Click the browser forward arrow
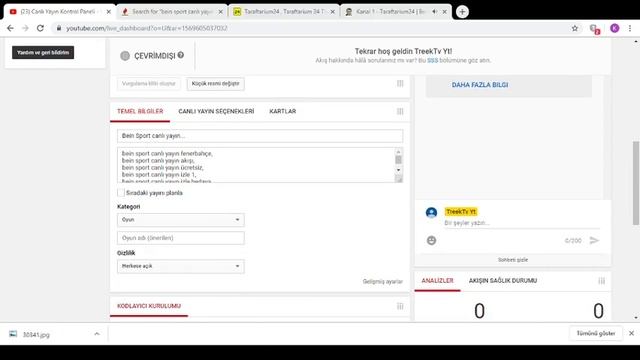The height and width of the screenshot is (360, 640). coord(25,28)
